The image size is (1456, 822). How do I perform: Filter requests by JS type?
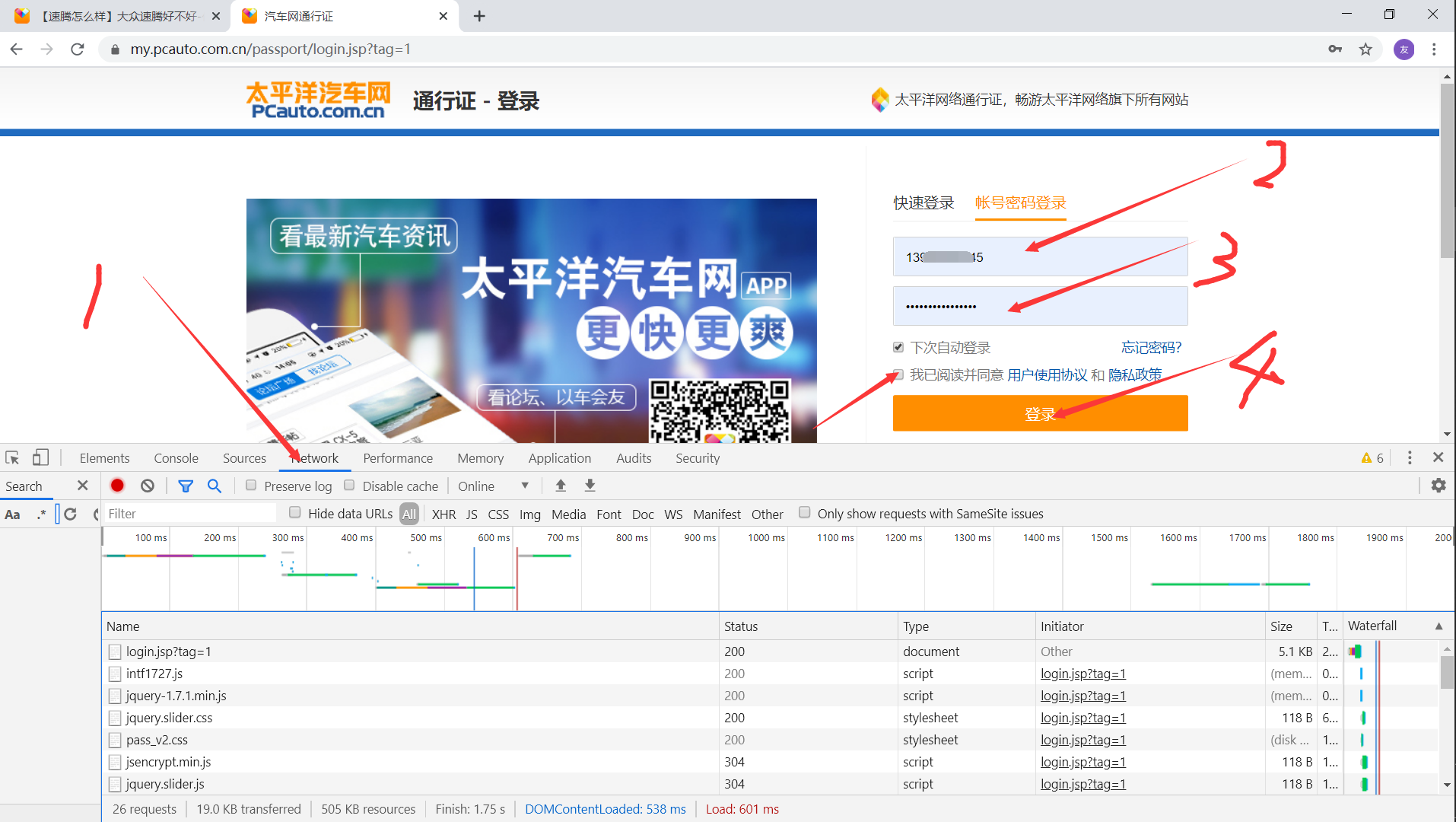tap(472, 515)
